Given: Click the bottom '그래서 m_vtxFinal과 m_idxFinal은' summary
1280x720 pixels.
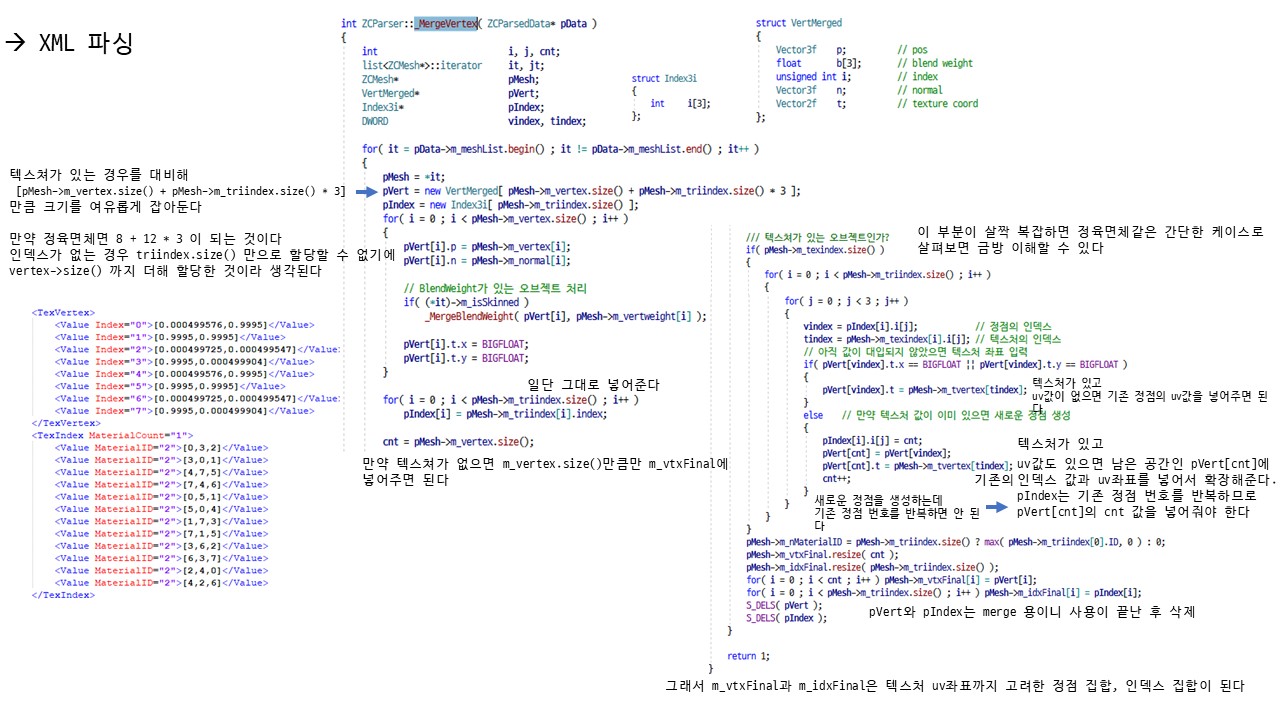Looking at the screenshot, I should pos(955,686).
